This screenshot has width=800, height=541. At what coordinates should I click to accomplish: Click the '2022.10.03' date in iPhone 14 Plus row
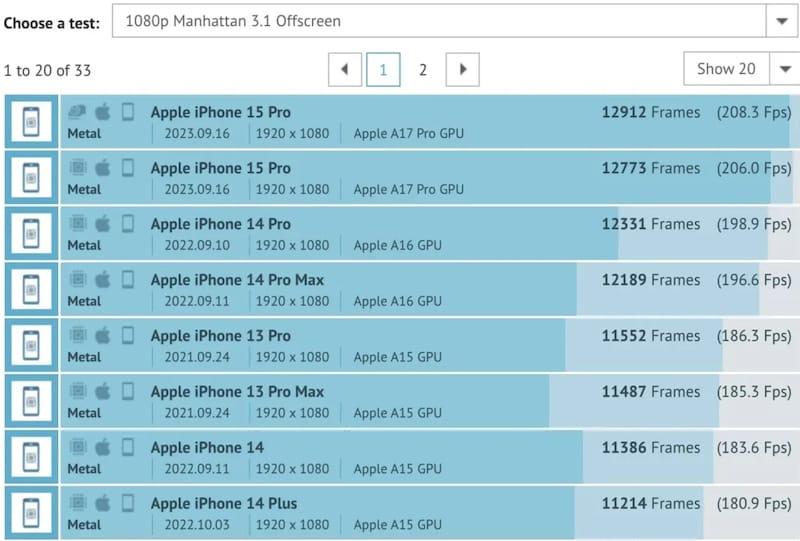point(197,525)
